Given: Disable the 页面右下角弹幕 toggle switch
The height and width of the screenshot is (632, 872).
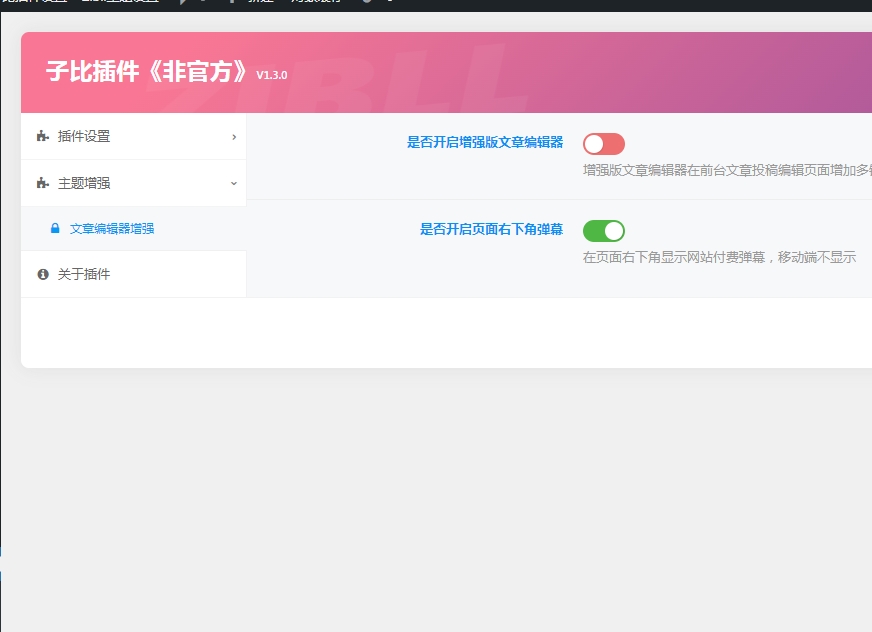Looking at the screenshot, I should [x=604, y=230].
